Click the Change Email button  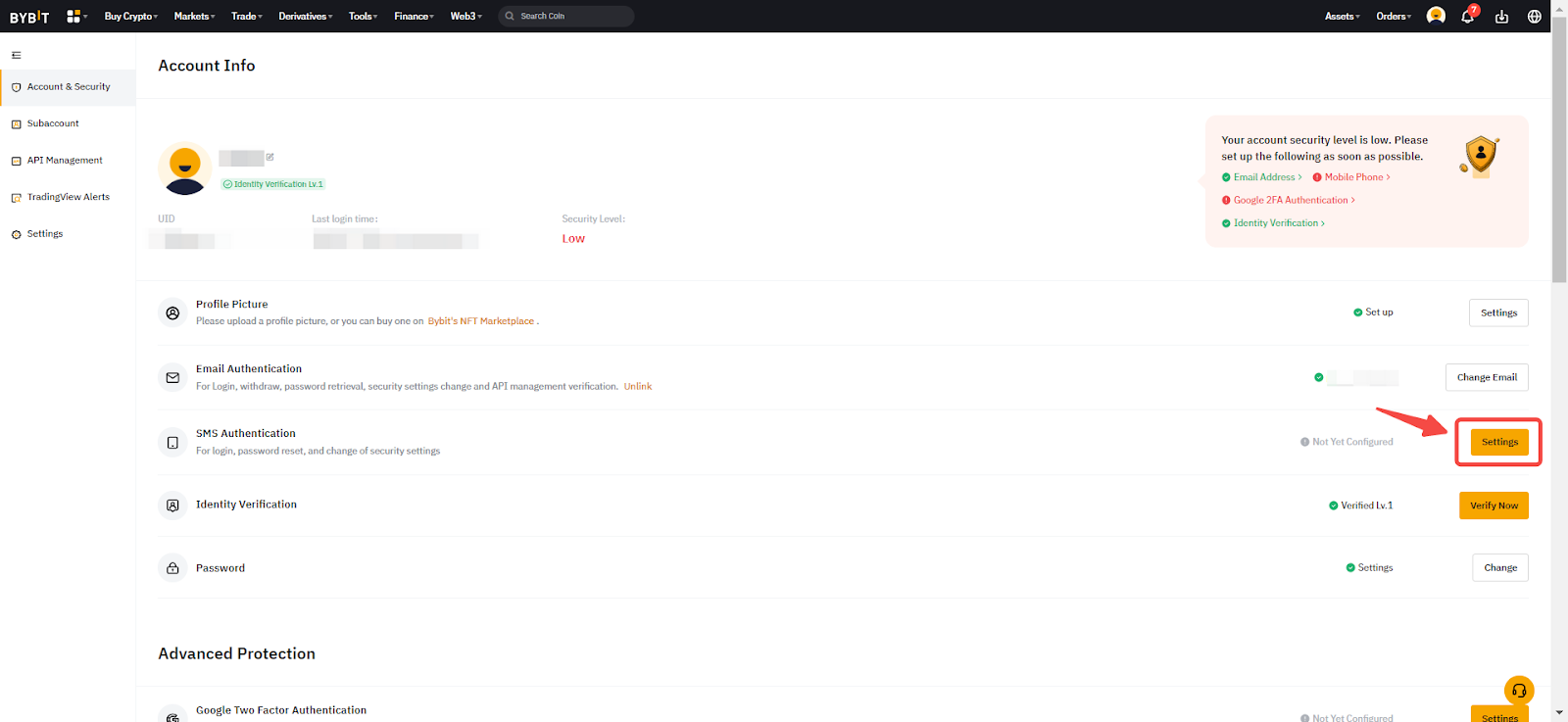pos(1487,377)
